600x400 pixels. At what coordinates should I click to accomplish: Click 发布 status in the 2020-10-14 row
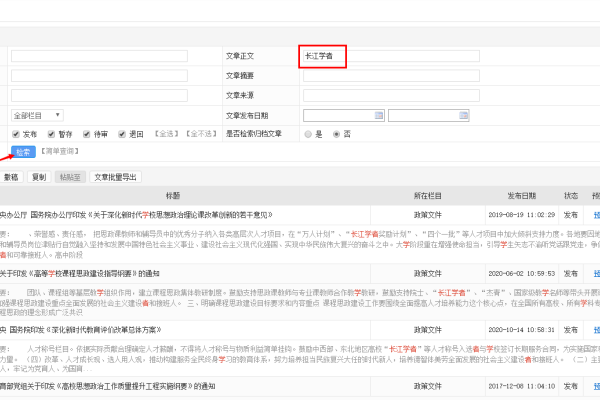pyautogui.click(x=571, y=330)
